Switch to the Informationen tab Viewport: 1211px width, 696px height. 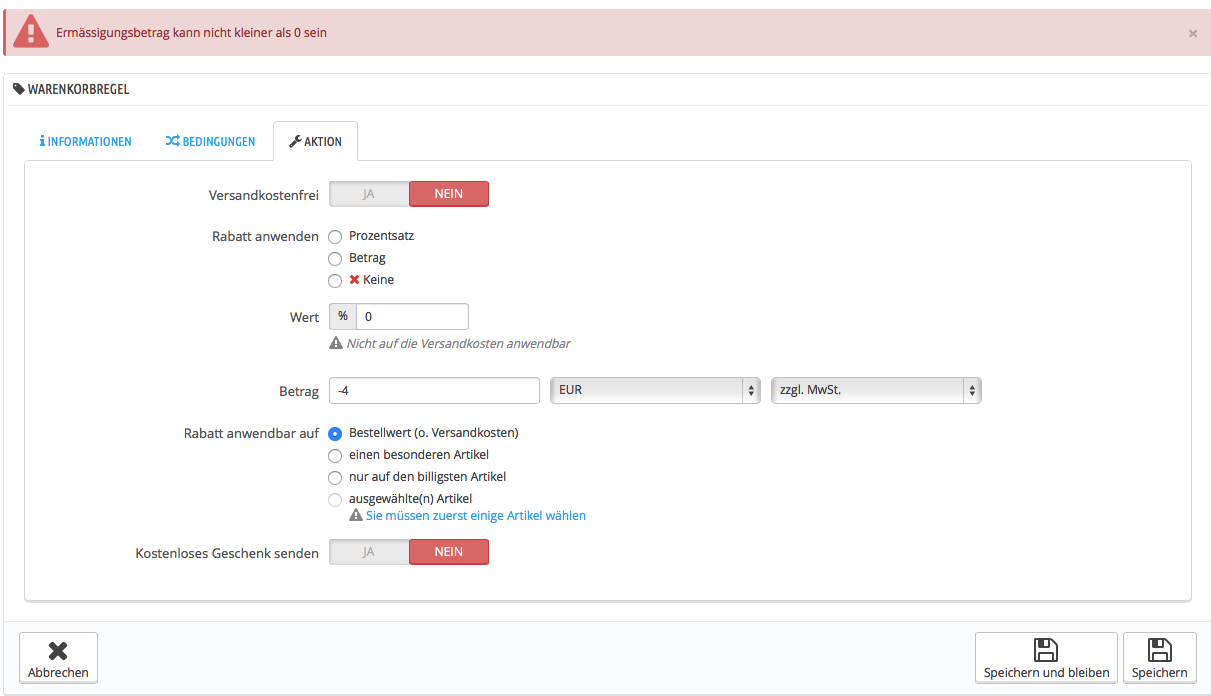click(86, 142)
